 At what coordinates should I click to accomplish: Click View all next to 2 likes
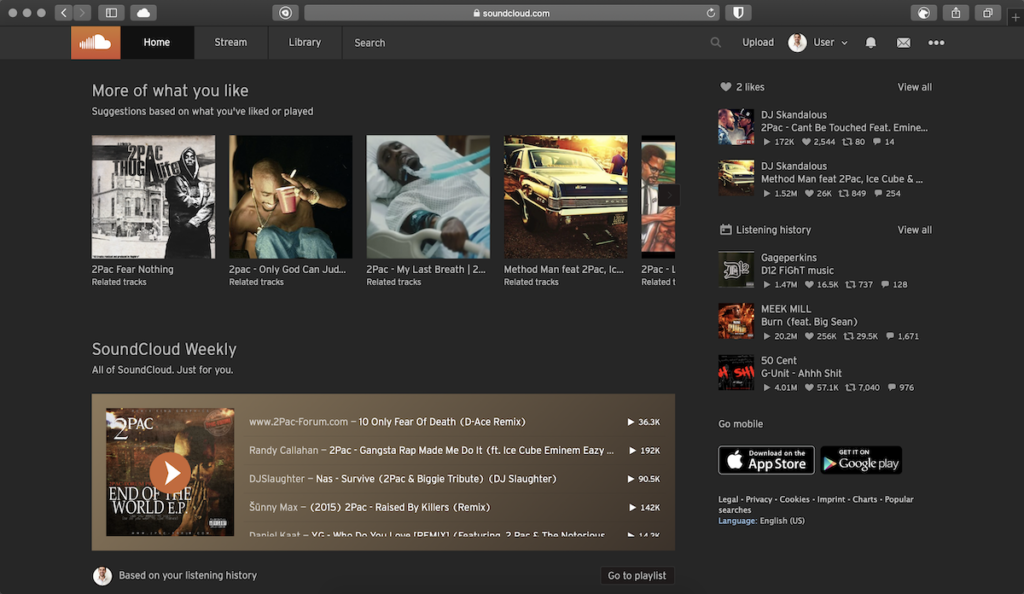pos(914,87)
